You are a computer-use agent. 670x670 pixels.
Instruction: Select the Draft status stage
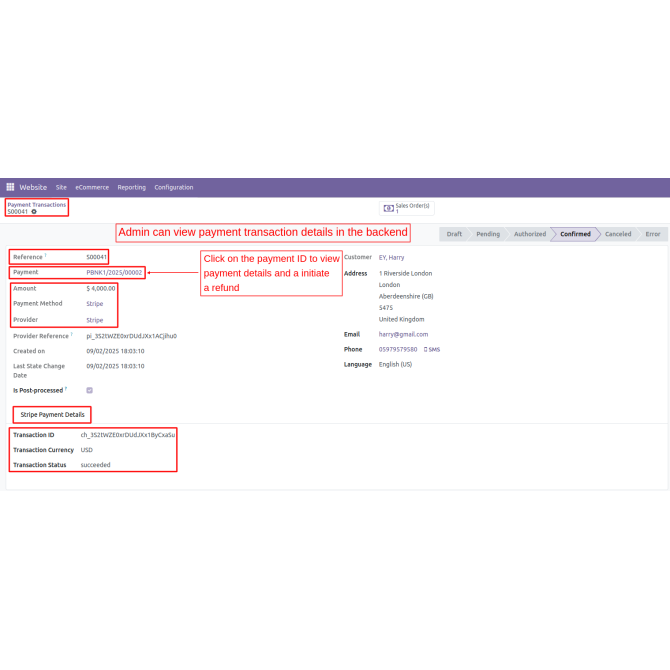coord(454,234)
